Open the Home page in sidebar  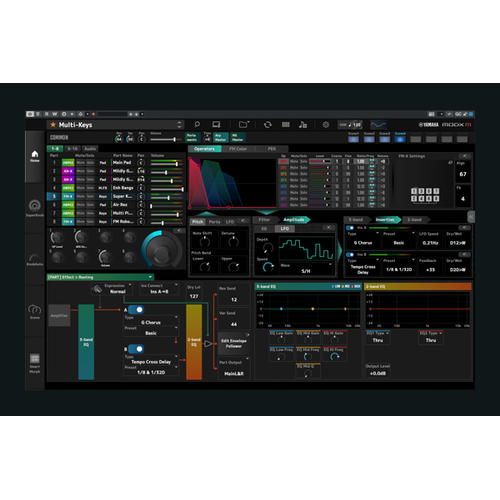point(35,156)
